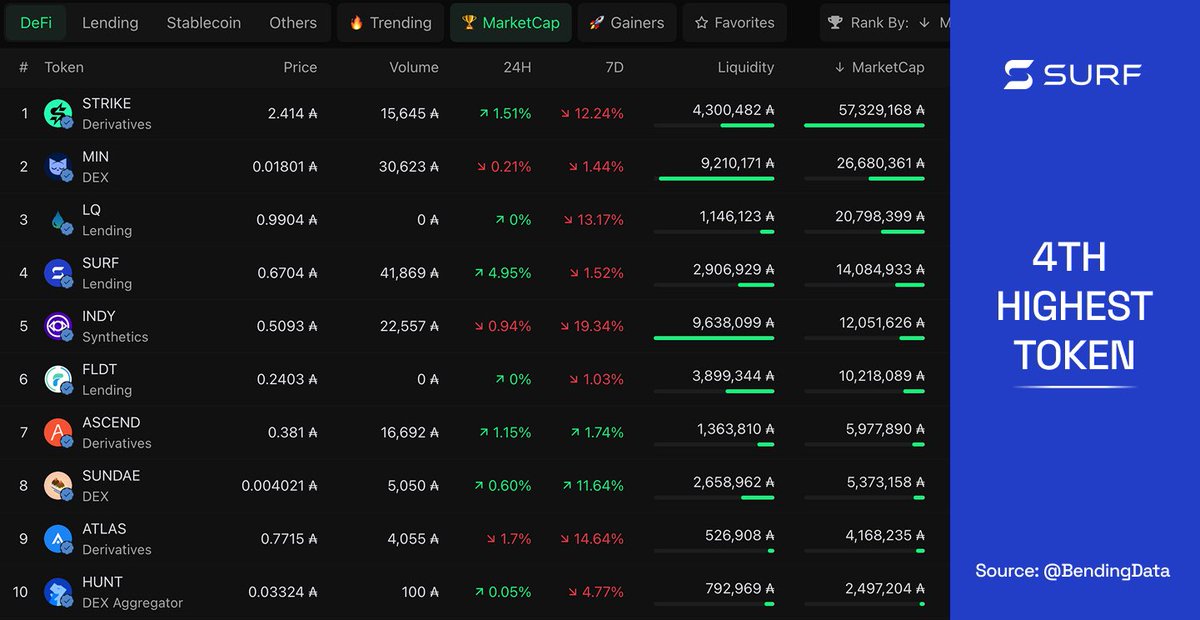This screenshot has height=620, width=1200.
Task: Select the Trending filter button
Action: [390, 22]
